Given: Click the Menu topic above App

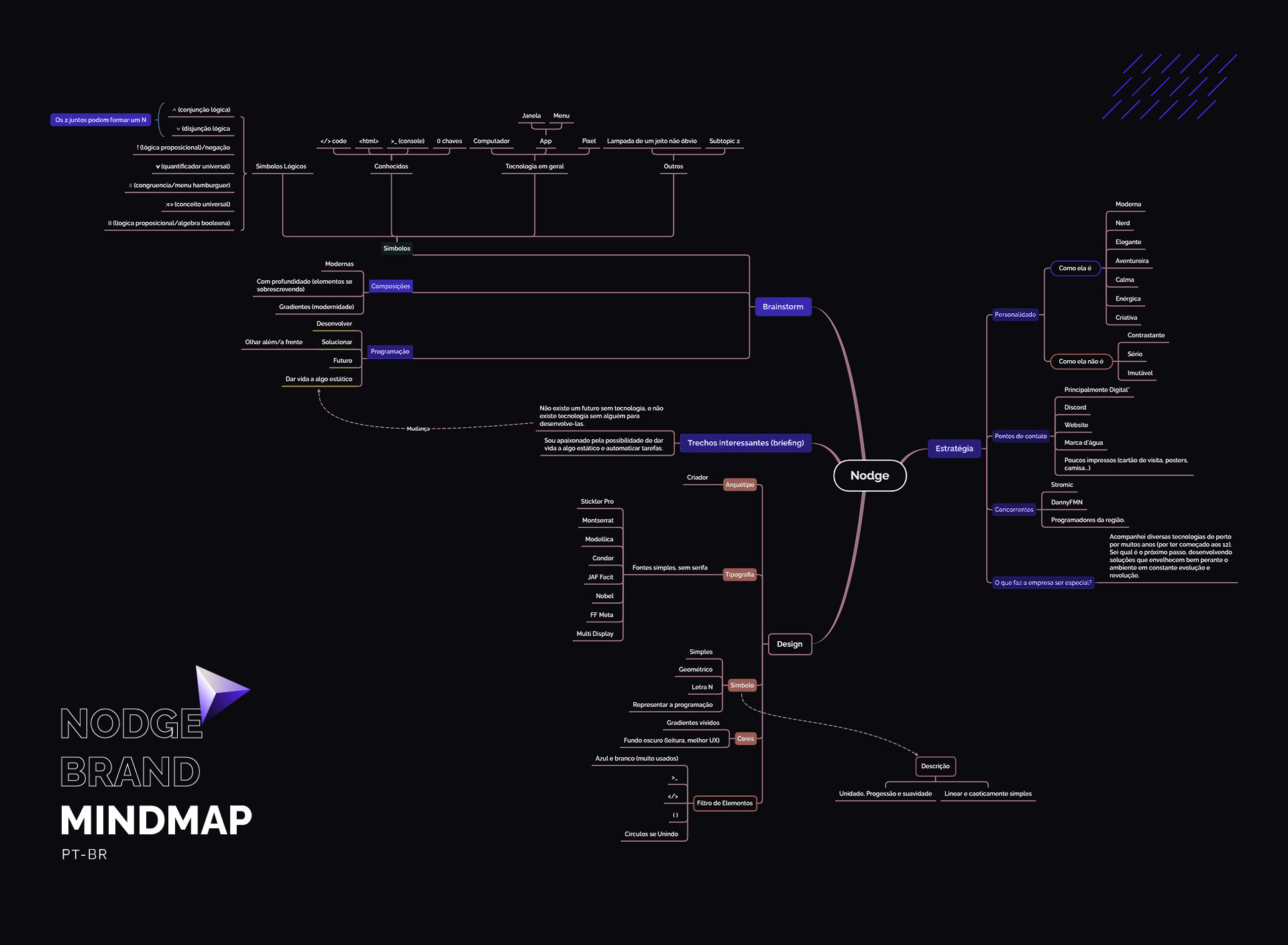Looking at the screenshot, I should (561, 115).
